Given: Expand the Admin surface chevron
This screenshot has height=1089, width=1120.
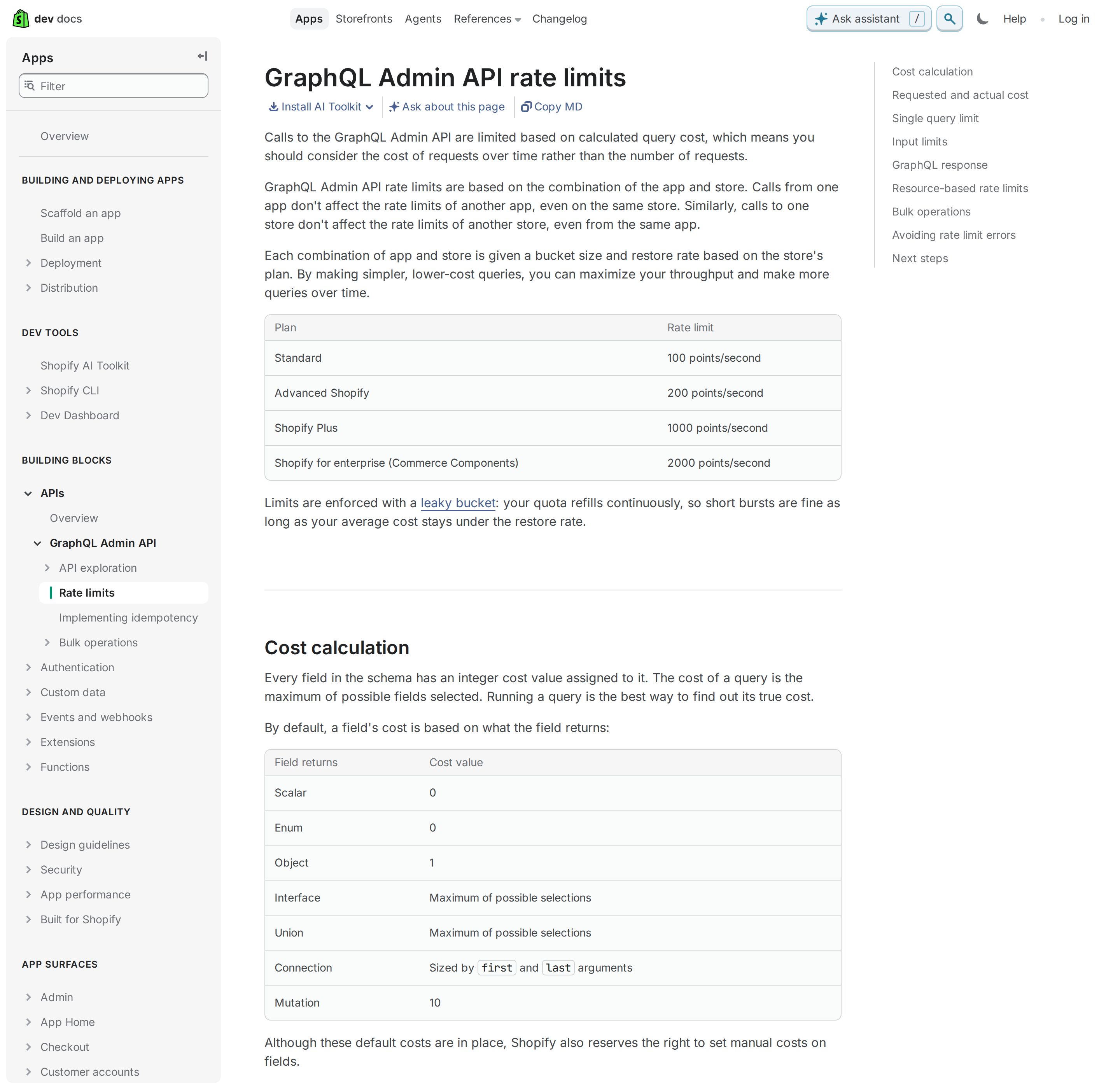Looking at the screenshot, I should point(29,998).
